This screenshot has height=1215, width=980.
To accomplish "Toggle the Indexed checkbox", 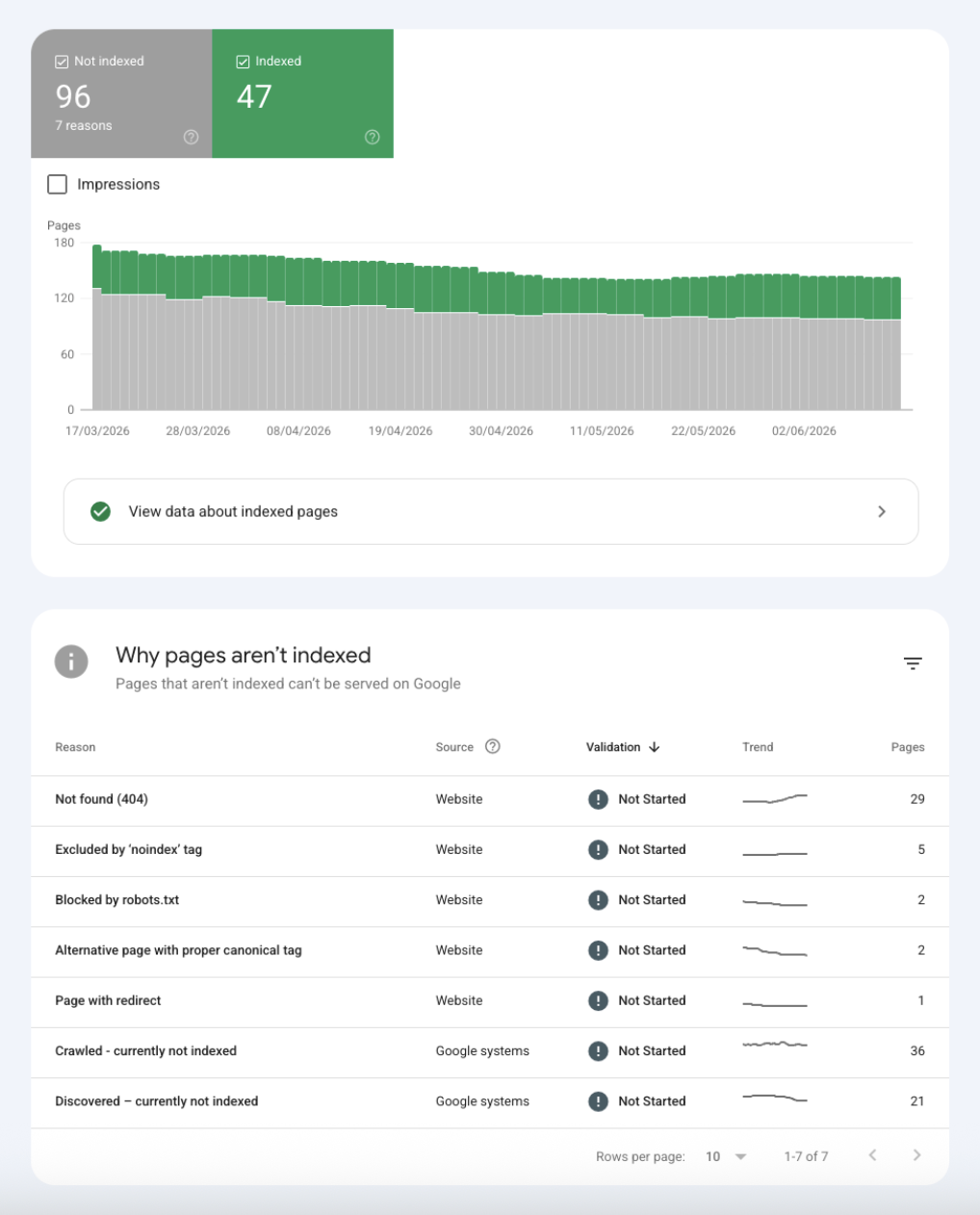I will pos(244,62).
